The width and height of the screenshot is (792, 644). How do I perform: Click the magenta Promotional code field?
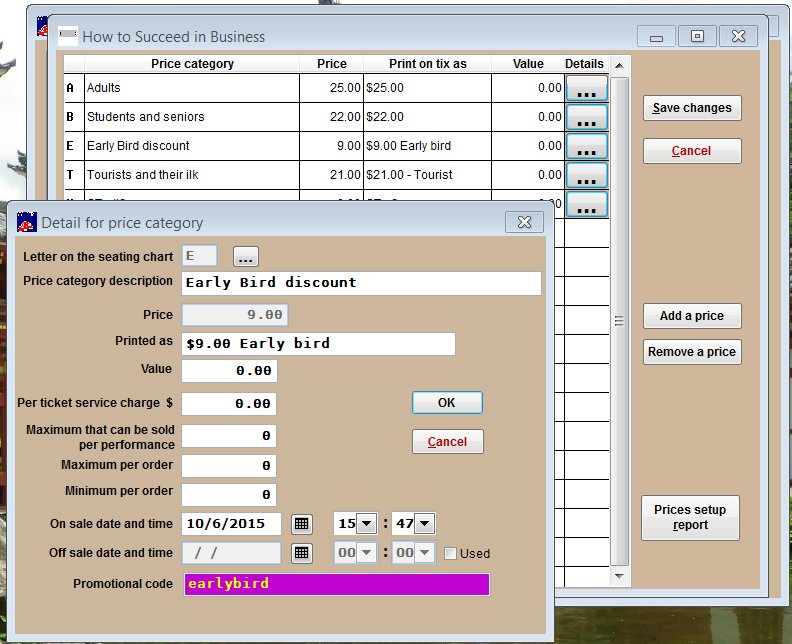(337, 584)
